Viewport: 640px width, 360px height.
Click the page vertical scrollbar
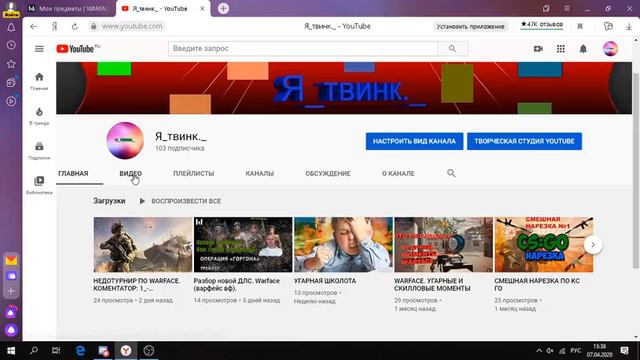636,171
